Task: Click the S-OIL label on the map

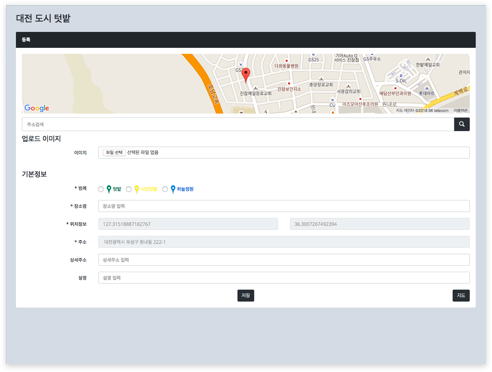Action: coord(401,81)
